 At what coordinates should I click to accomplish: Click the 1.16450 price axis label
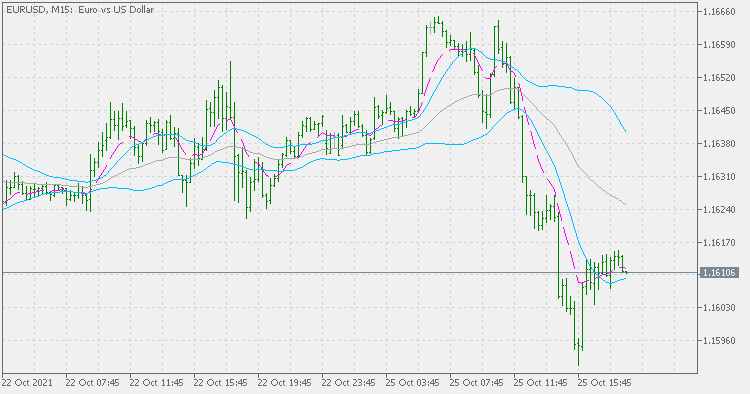pyautogui.click(x=719, y=111)
